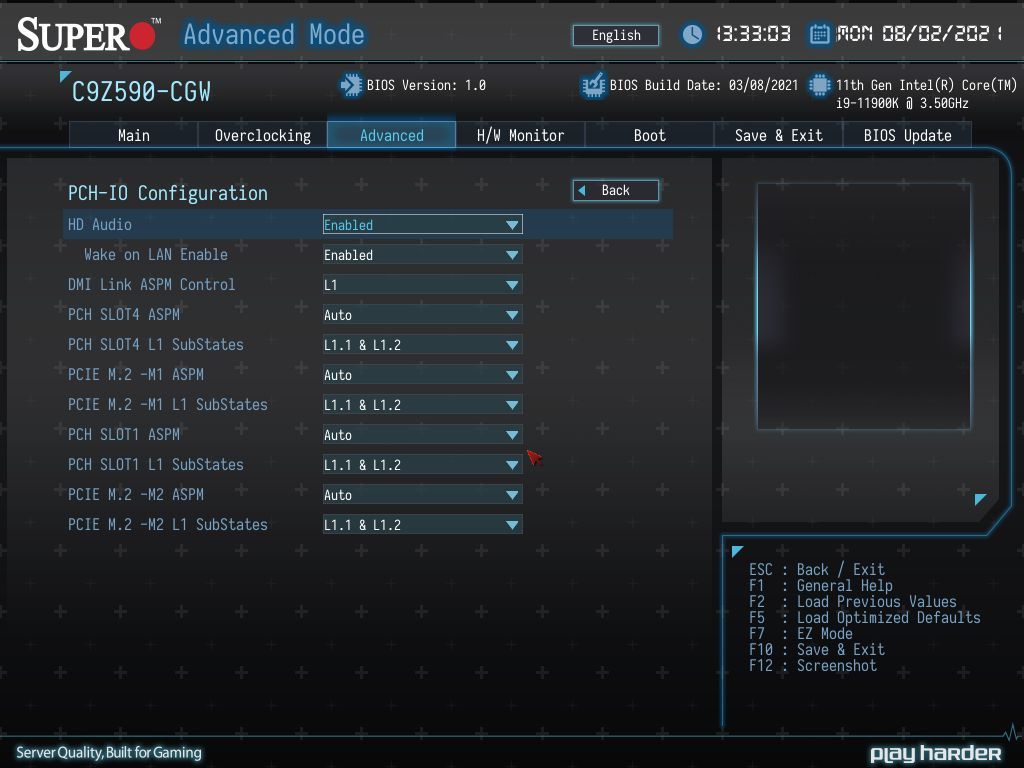Select the PCIE M.2 -M2 ASPM label

(136, 495)
